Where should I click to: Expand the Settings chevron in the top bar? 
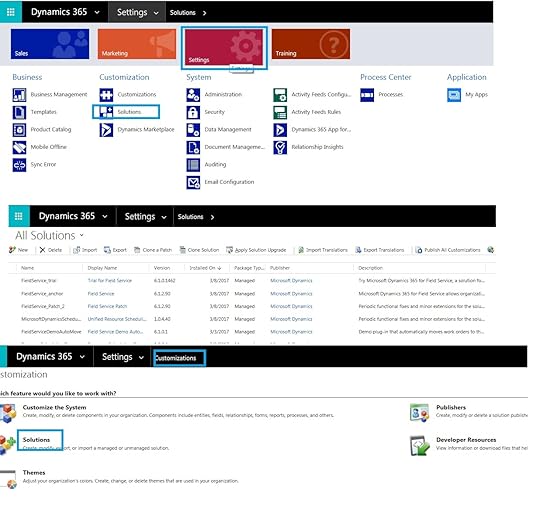pos(156,13)
